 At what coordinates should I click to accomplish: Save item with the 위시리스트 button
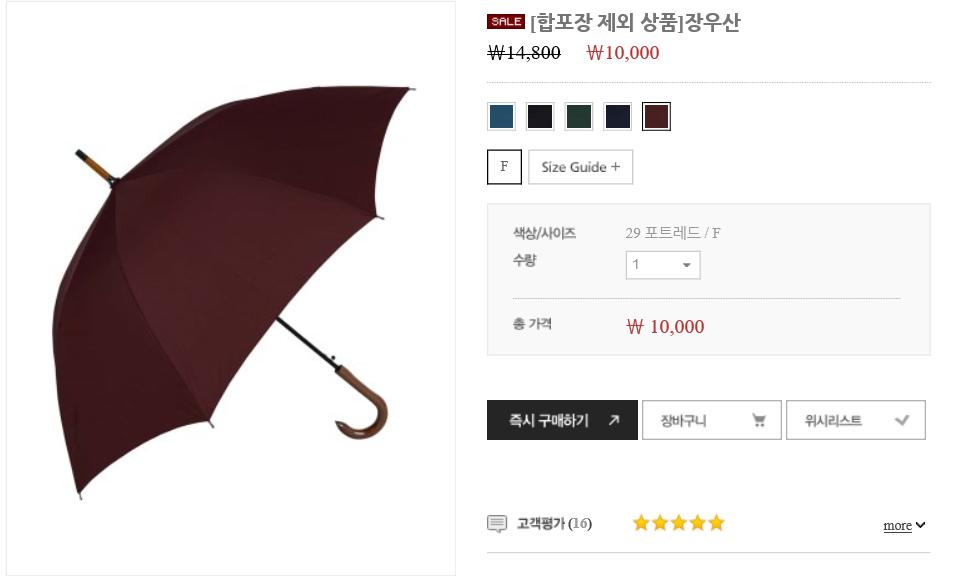point(856,420)
